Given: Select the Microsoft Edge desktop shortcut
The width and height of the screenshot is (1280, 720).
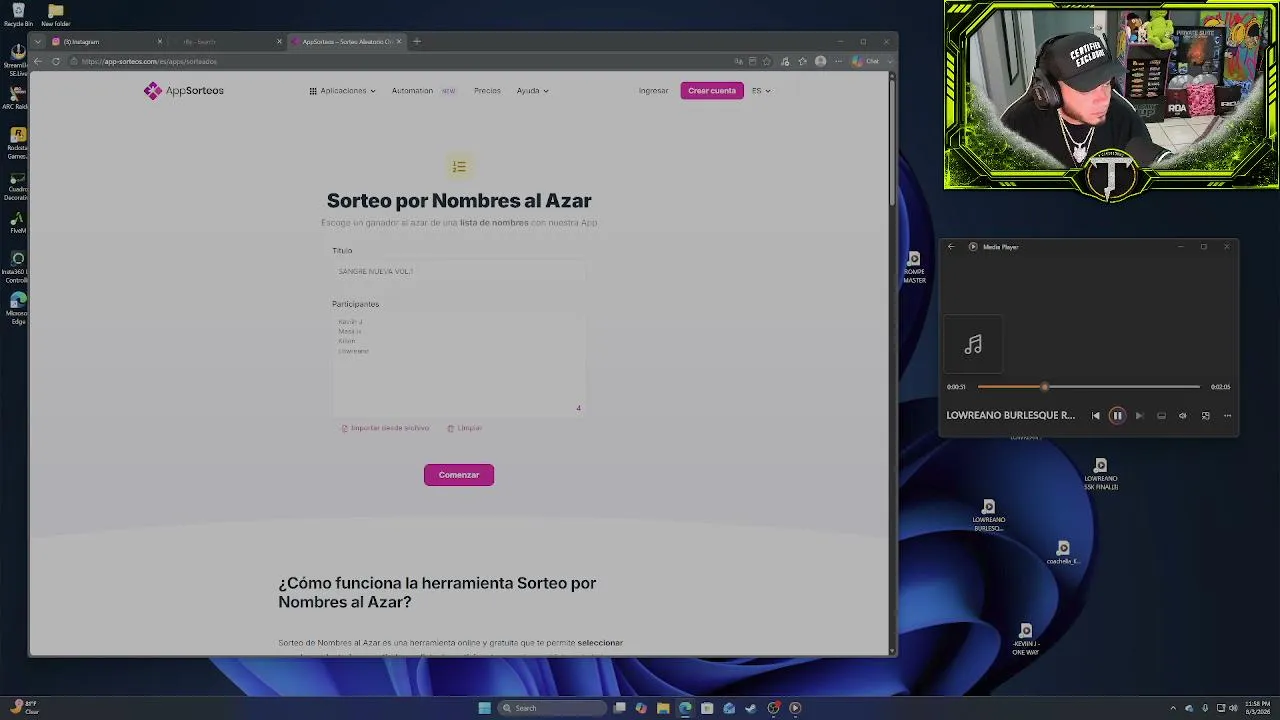Looking at the screenshot, I should [x=18, y=308].
